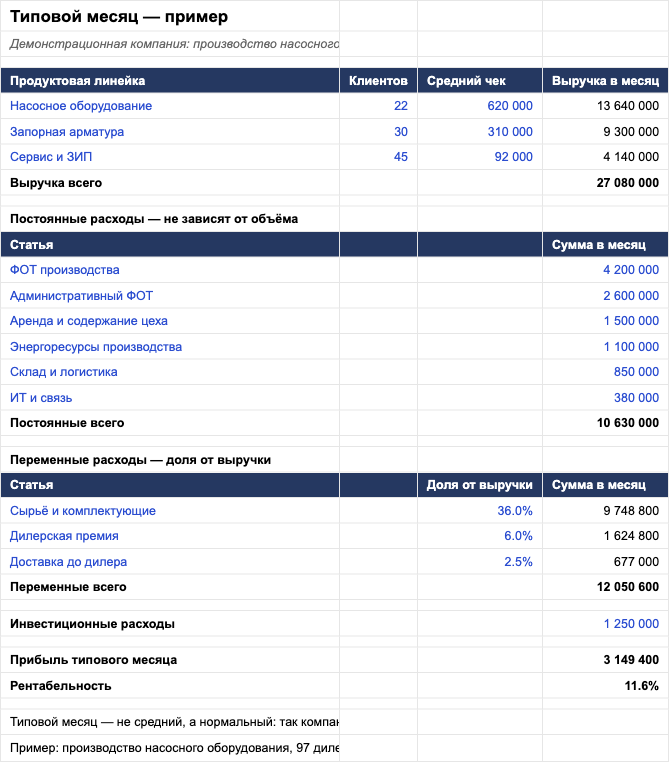This screenshot has width=670, height=762.
Task: Select clients value 30
Action: coord(378,132)
